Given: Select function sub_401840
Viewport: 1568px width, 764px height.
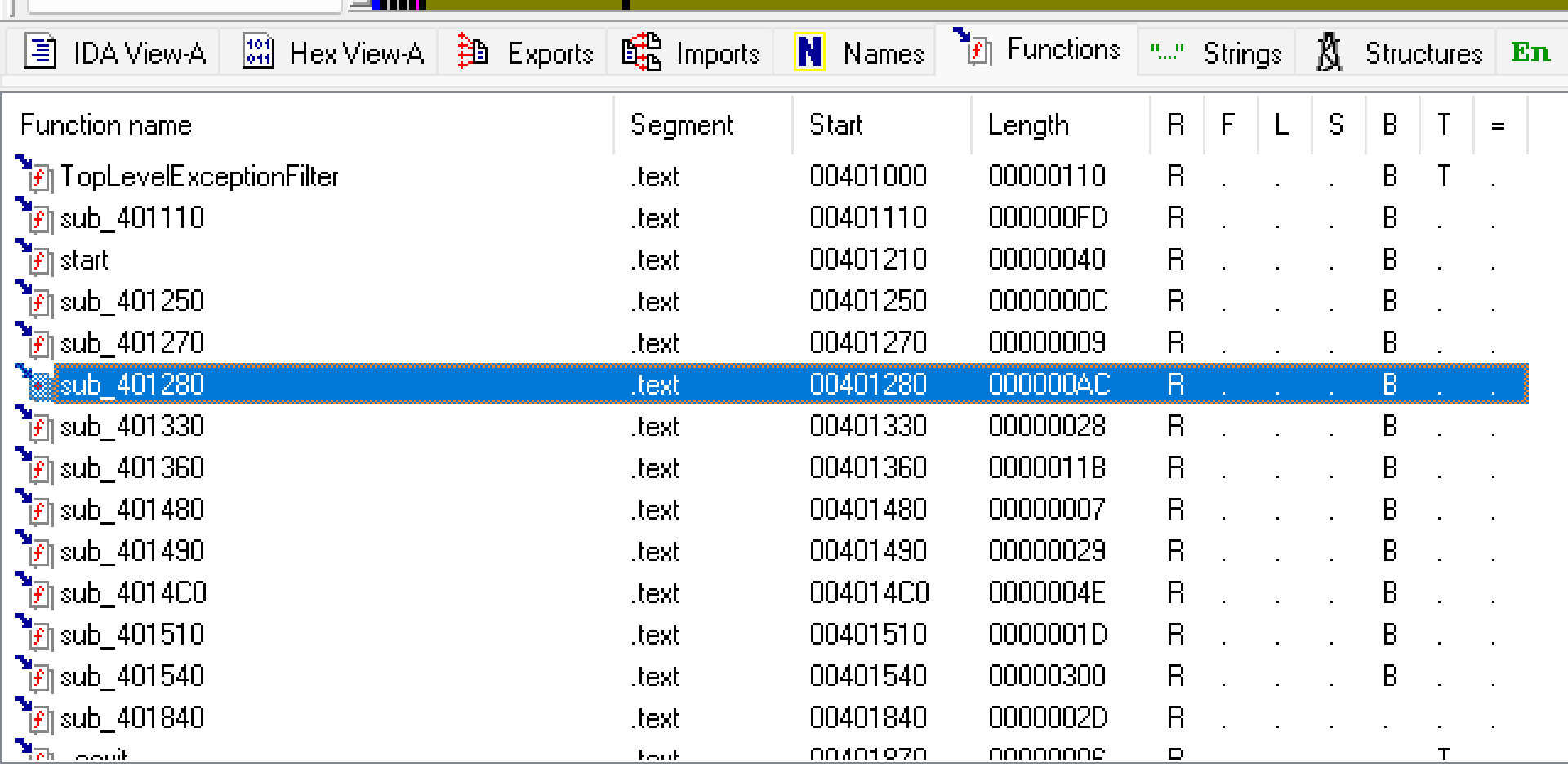Looking at the screenshot, I should click(132, 718).
